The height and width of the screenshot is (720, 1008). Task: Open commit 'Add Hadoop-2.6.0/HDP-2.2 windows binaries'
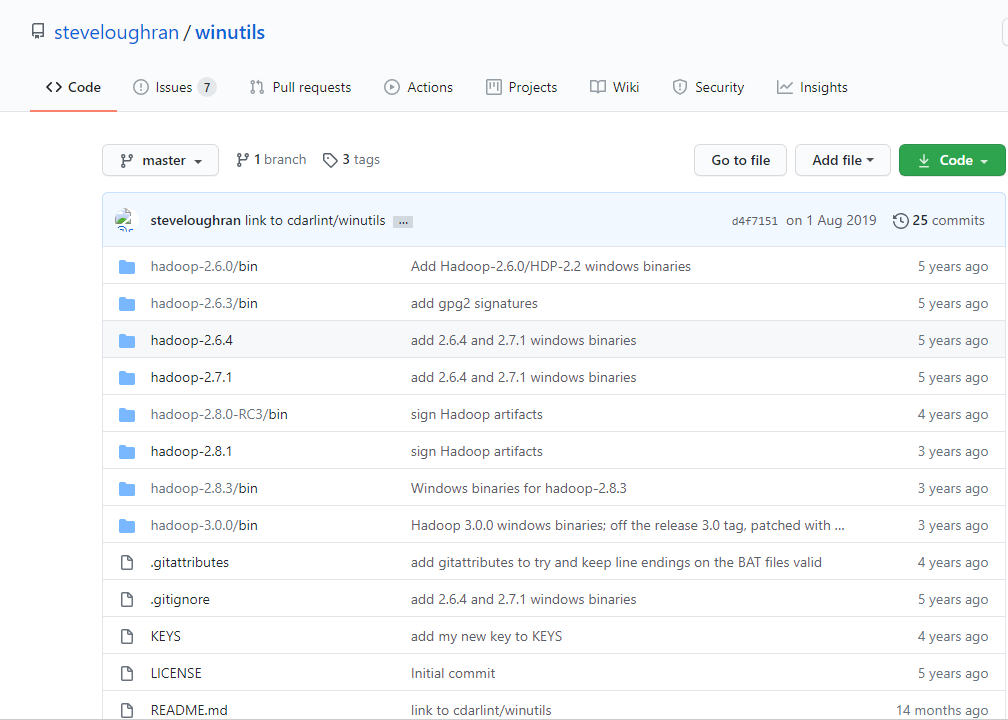pyautogui.click(x=550, y=266)
